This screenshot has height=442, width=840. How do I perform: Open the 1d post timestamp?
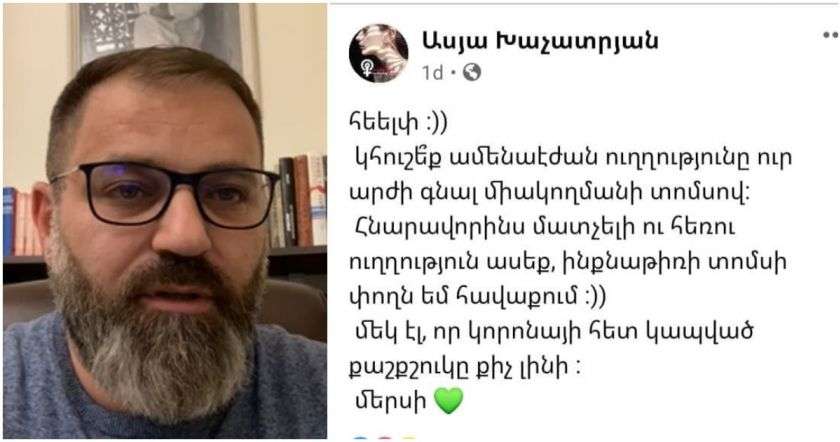pyautogui.click(x=432, y=73)
